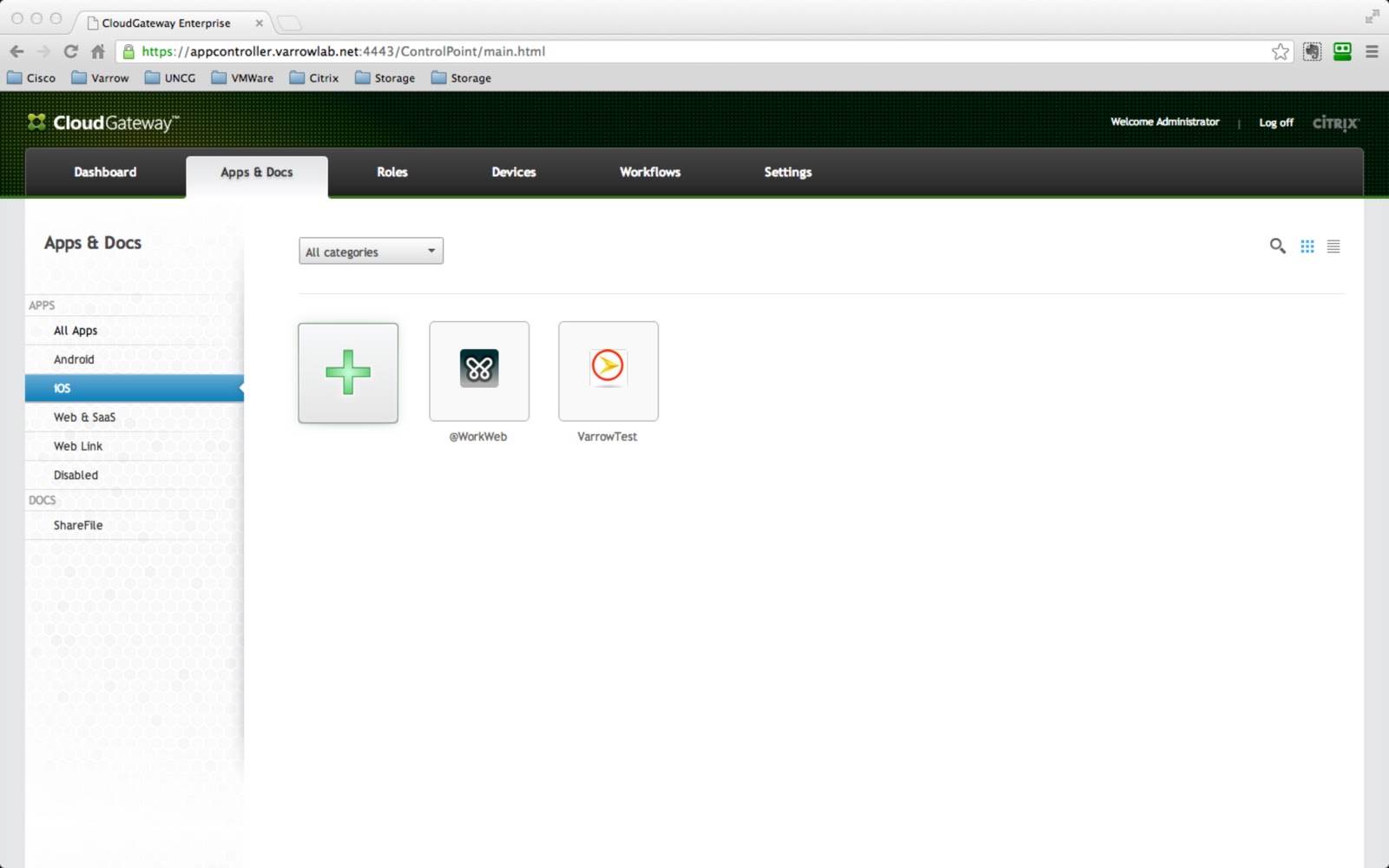
Task: Open the Chrome menu icon
Action: (1373, 51)
